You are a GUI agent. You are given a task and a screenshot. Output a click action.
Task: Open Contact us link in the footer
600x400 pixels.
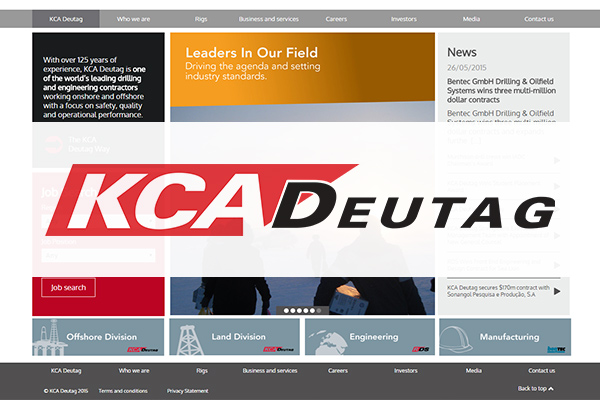(541, 371)
